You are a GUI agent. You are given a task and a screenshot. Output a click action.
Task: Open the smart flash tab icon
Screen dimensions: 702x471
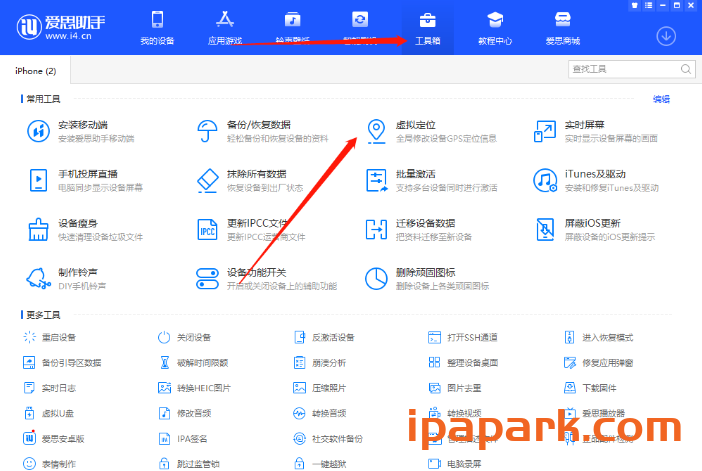click(x=360, y=20)
